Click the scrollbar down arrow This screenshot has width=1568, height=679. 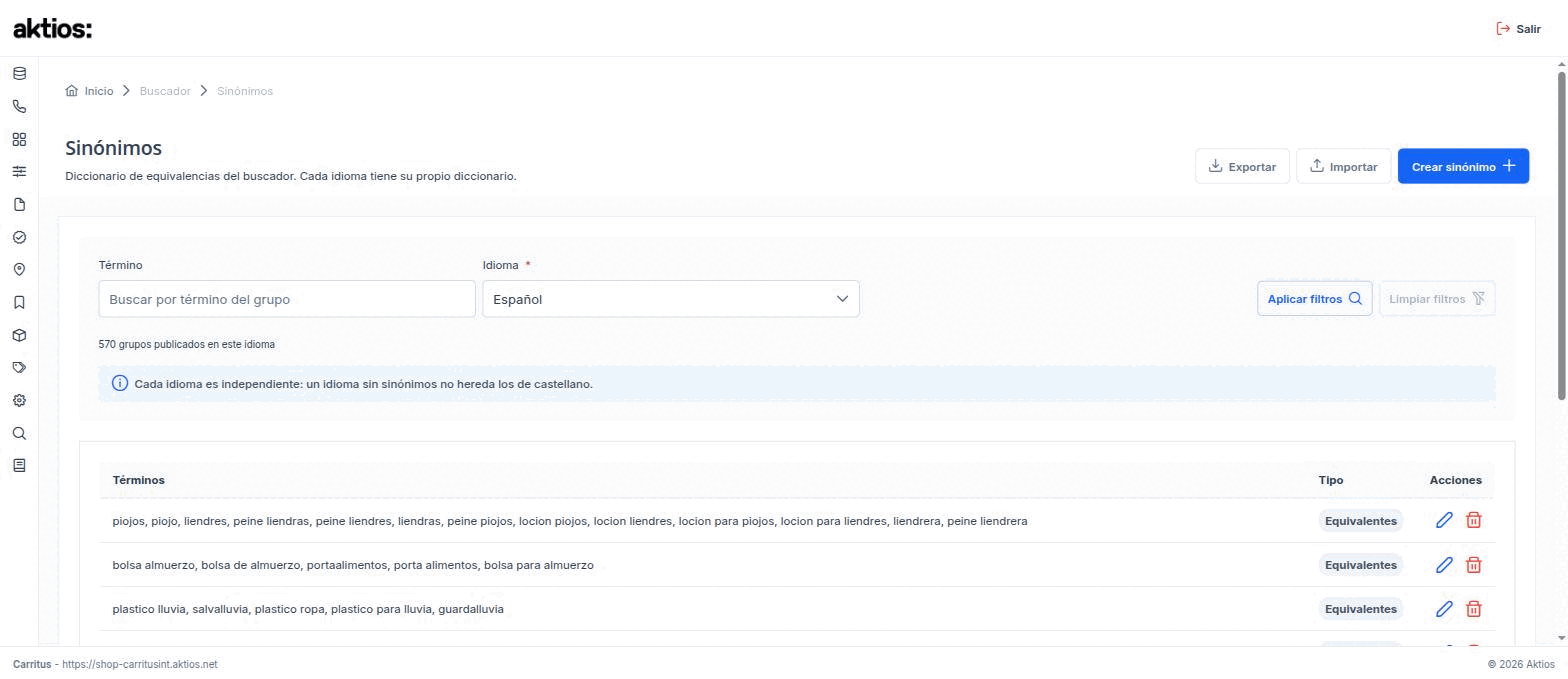[x=1562, y=638]
